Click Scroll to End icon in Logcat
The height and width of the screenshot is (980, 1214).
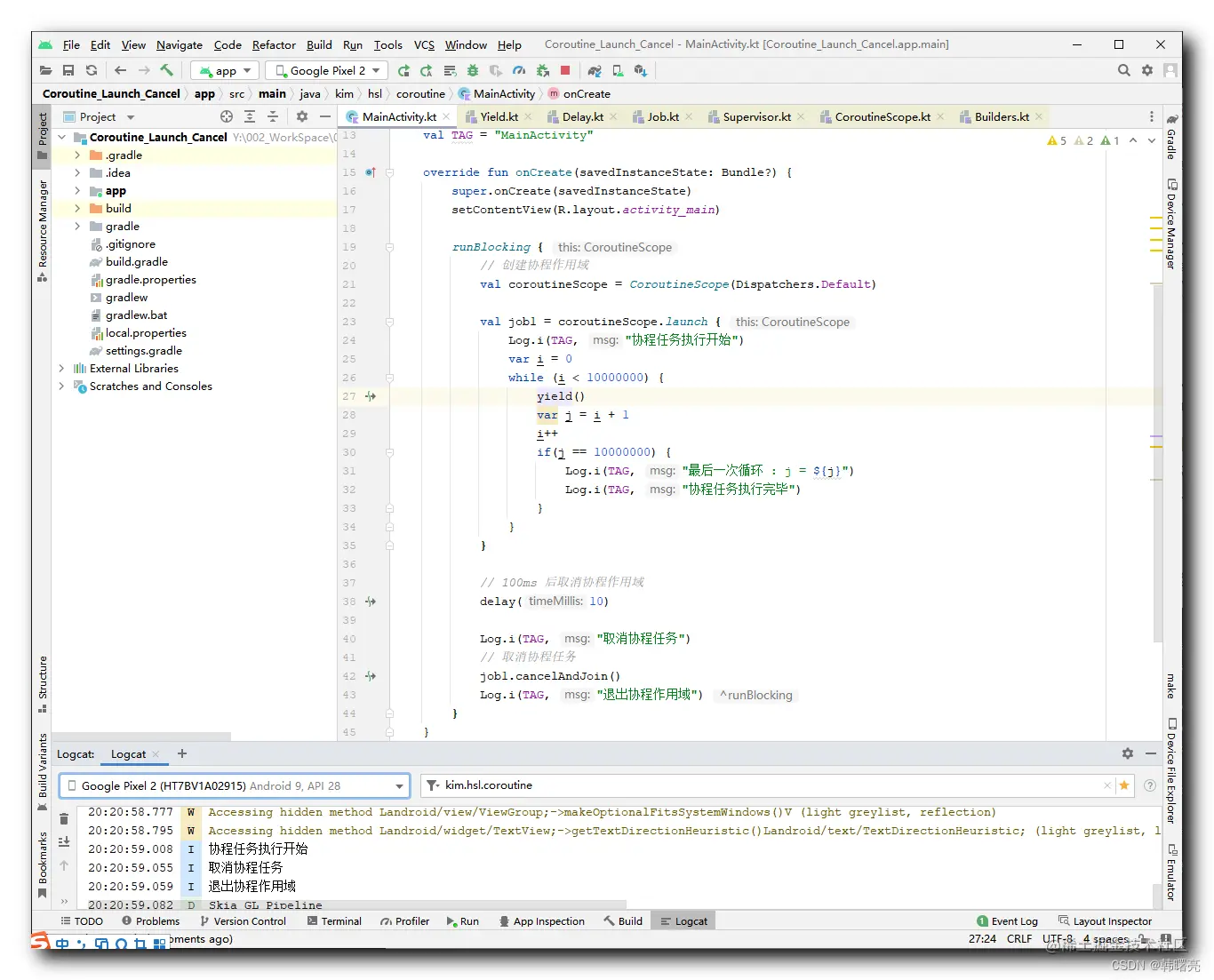tap(64, 841)
